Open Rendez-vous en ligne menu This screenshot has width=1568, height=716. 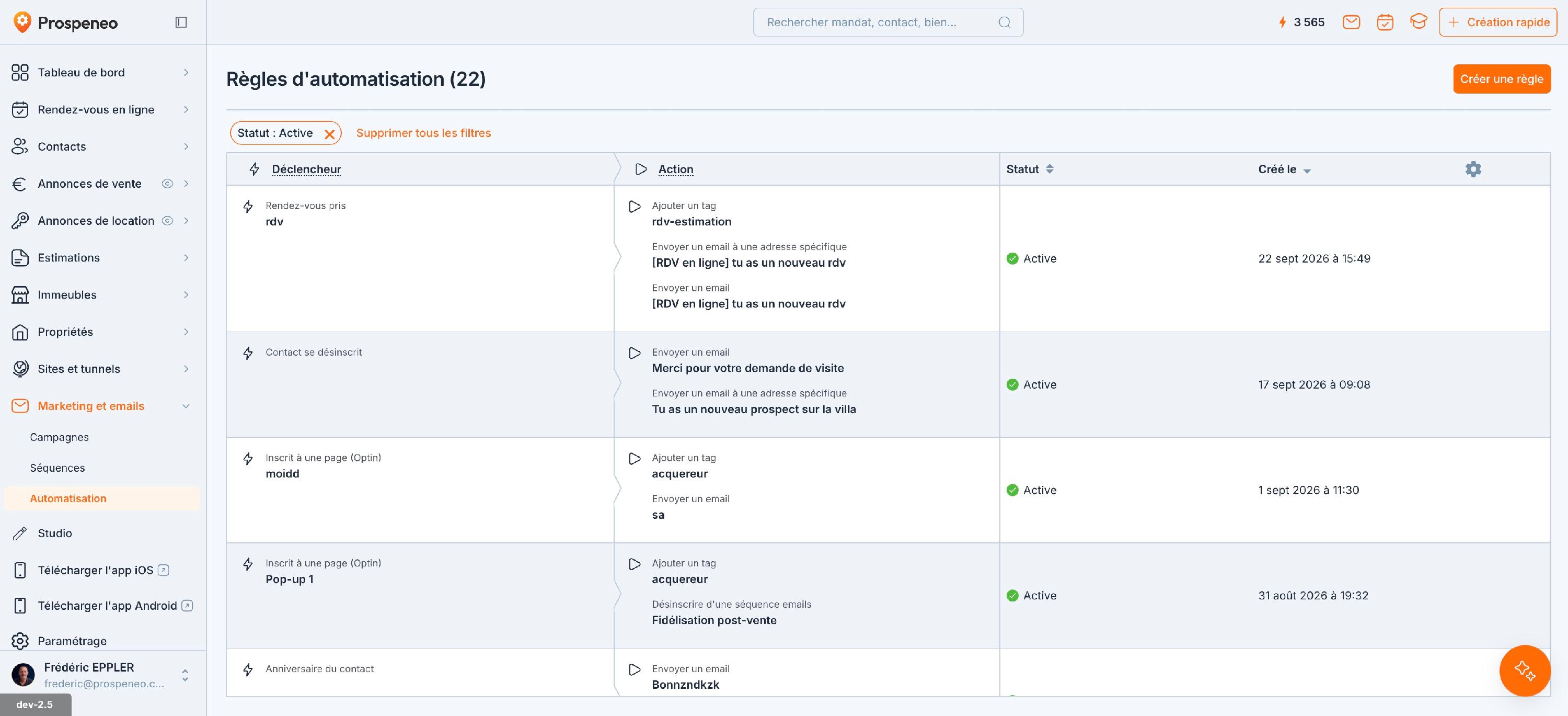(x=101, y=110)
